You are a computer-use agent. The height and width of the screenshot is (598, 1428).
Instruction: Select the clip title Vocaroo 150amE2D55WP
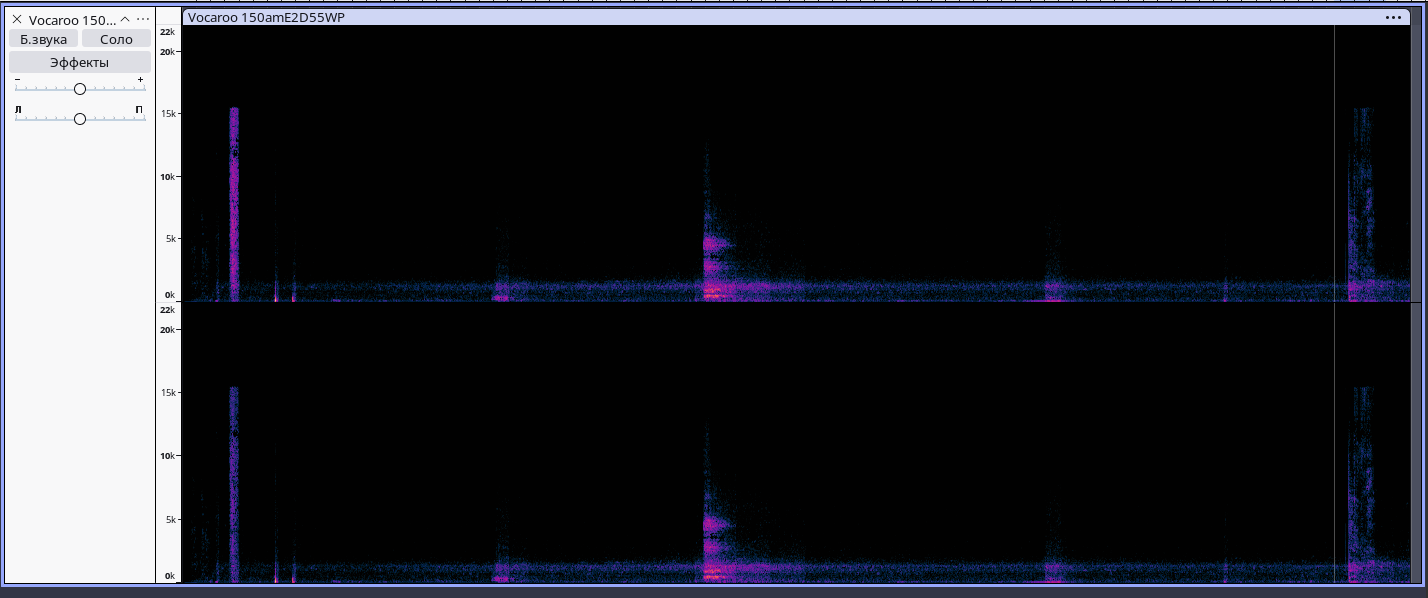pyautogui.click(x=266, y=17)
